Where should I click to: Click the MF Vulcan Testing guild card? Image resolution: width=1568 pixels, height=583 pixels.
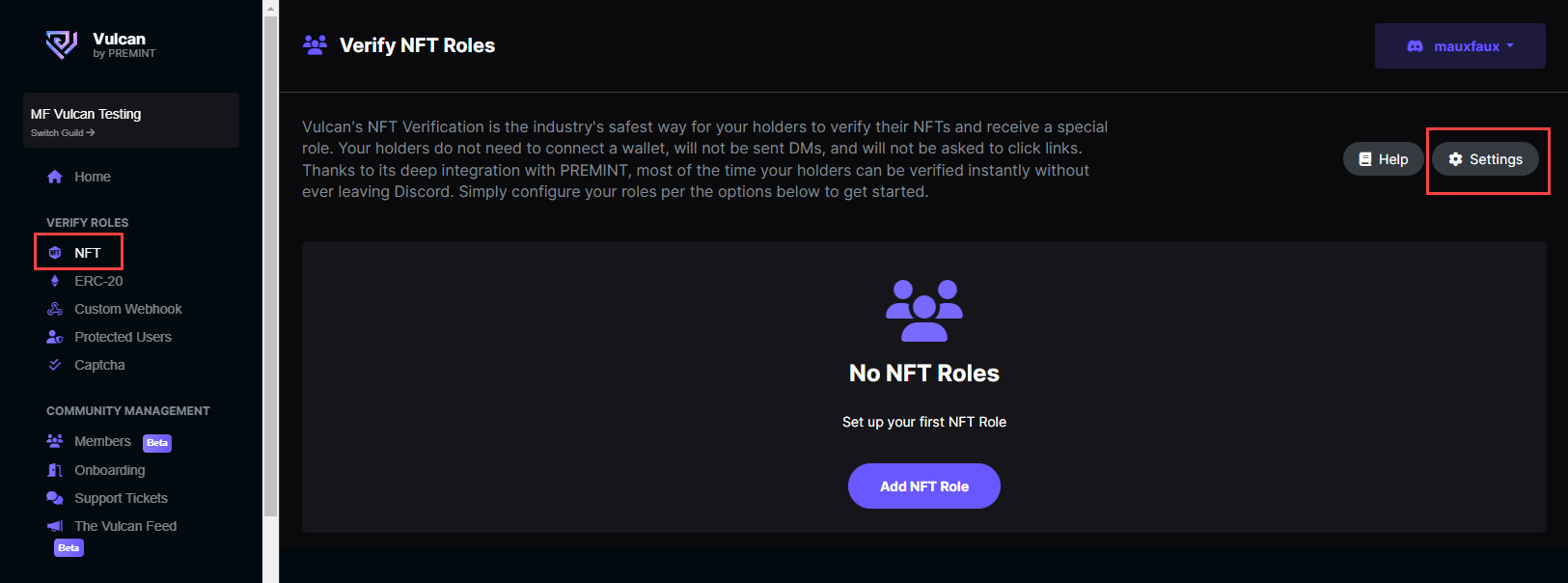(x=131, y=120)
